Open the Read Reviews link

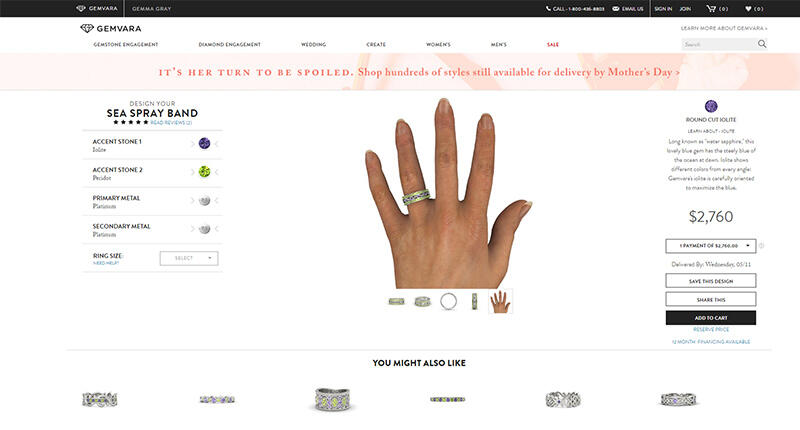pyautogui.click(x=171, y=123)
